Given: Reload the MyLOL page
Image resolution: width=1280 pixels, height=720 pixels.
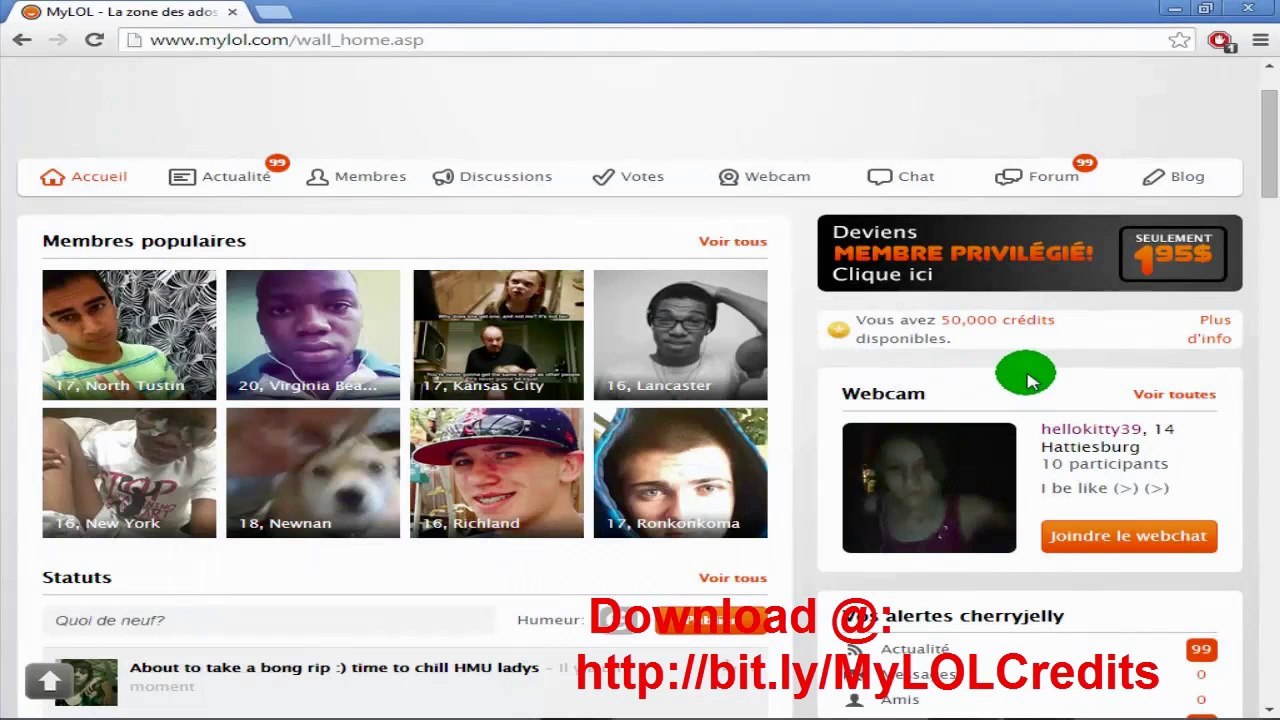Looking at the screenshot, I should [94, 40].
